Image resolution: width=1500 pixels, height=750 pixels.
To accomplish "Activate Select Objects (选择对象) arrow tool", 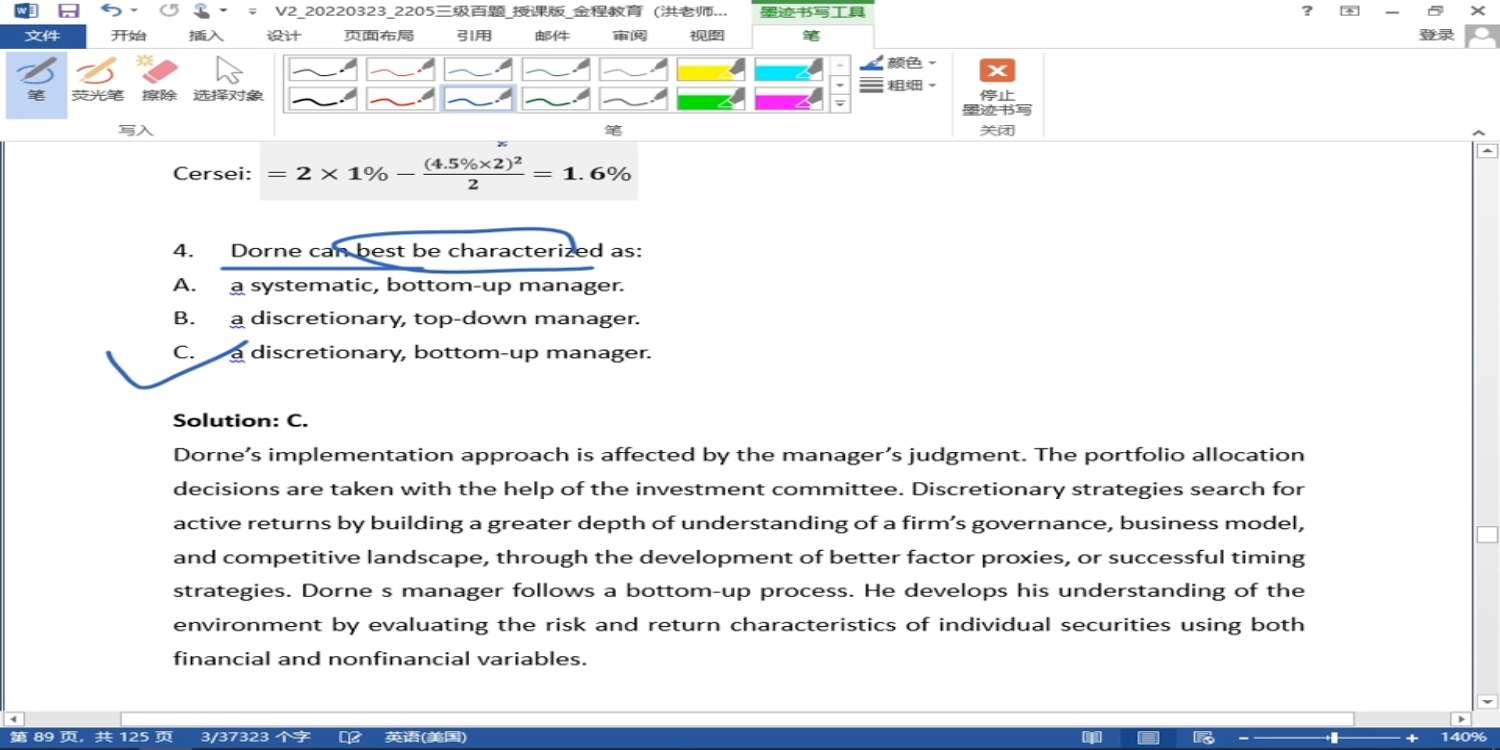I will [228, 81].
